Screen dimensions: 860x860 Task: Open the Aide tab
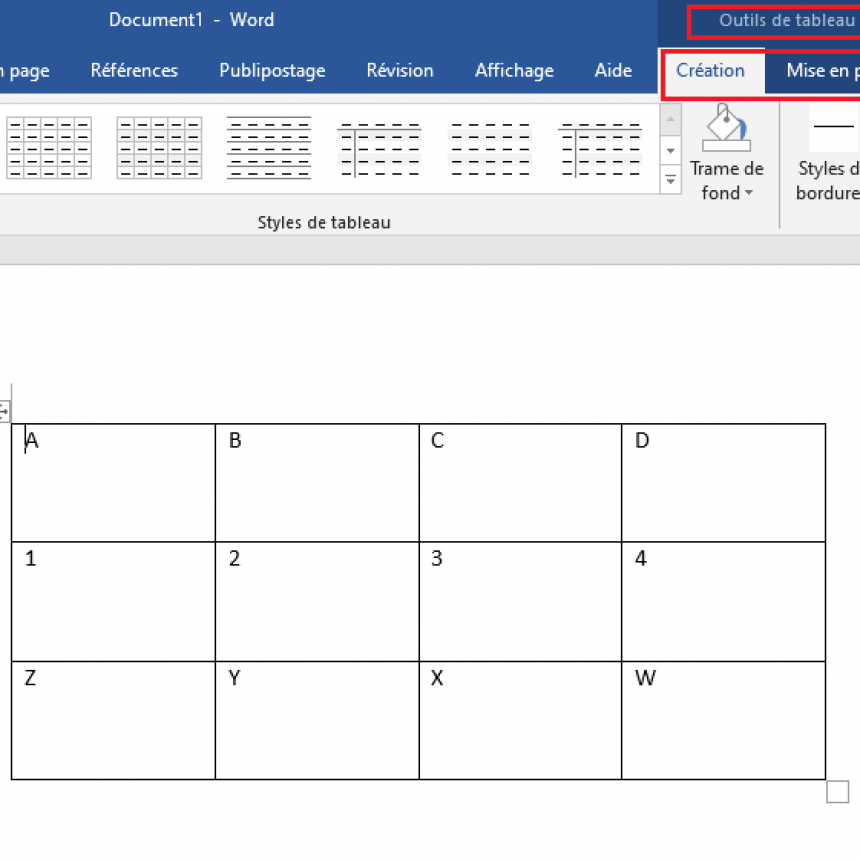[613, 71]
